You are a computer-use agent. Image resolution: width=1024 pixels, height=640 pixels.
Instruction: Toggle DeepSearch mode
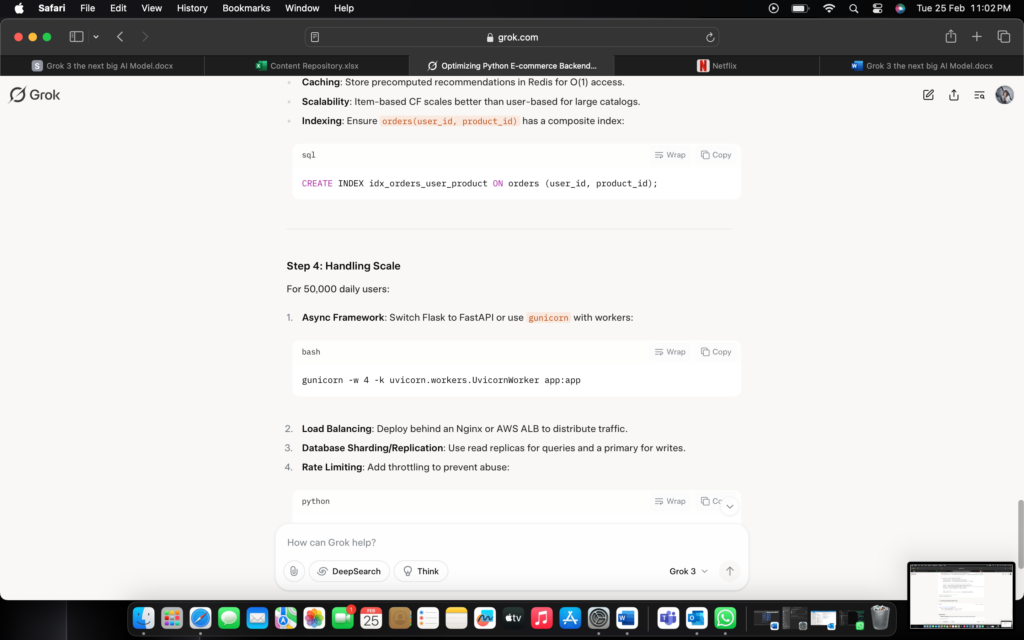click(349, 571)
